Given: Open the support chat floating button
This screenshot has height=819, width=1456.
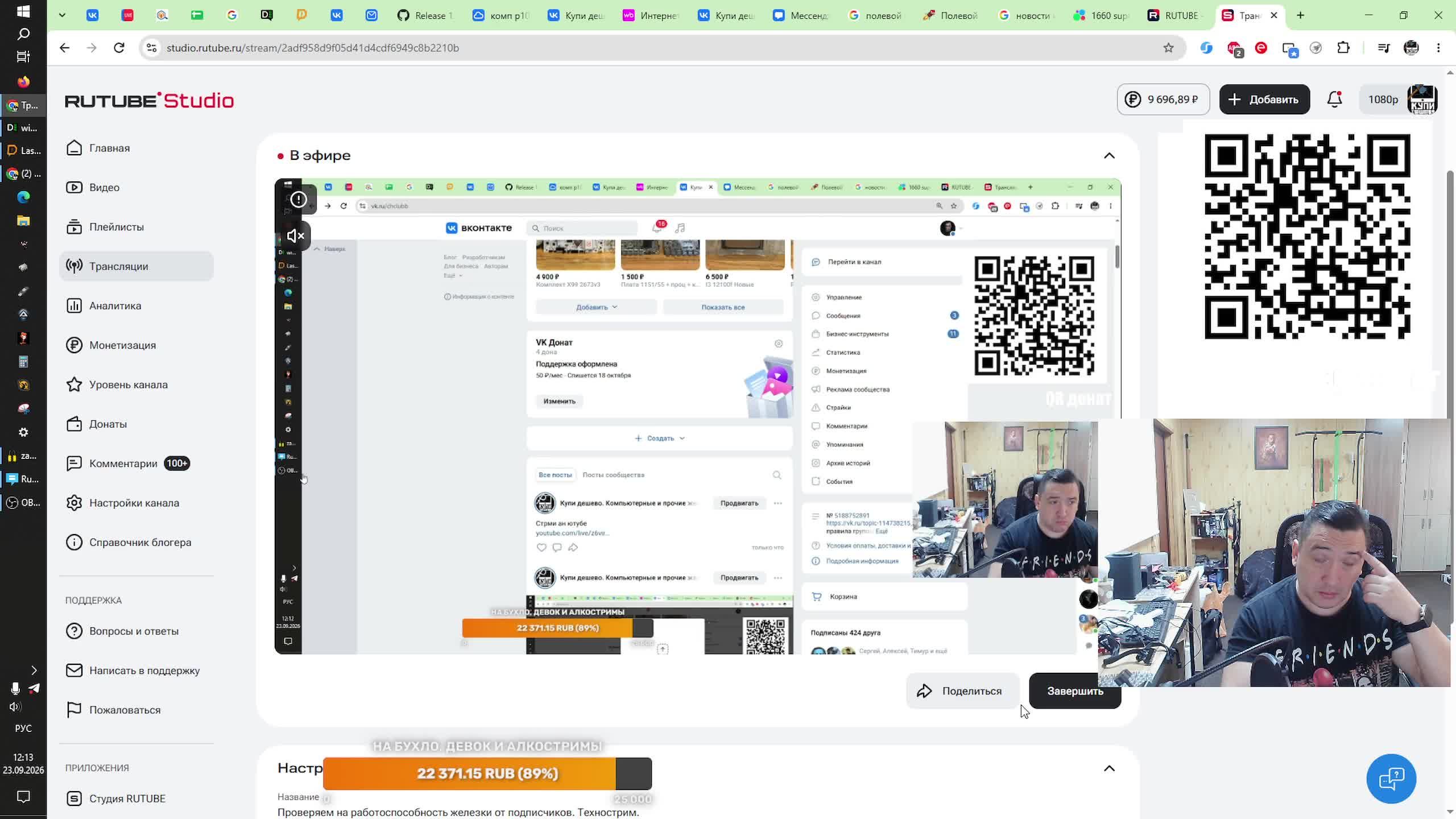Looking at the screenshot, I should click(x=1391, y=779).
